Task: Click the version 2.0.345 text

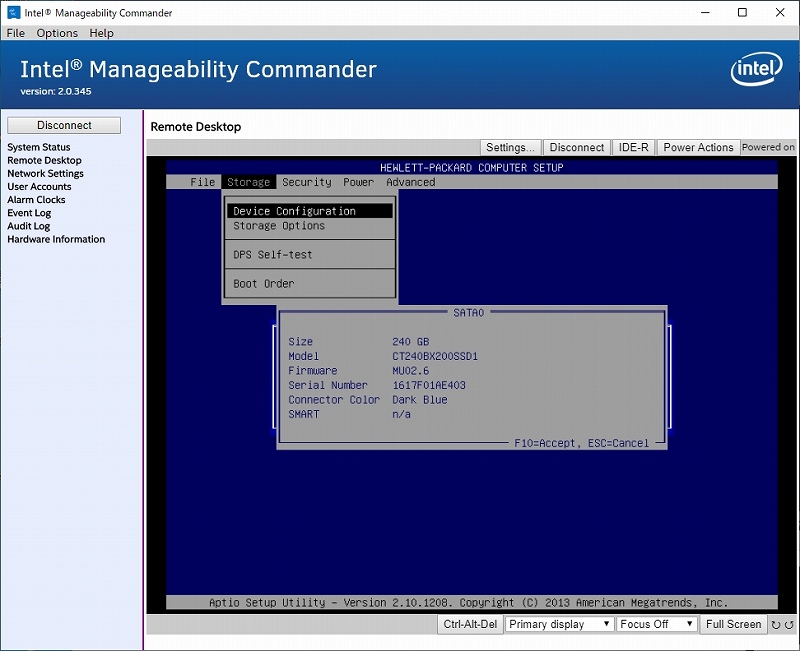Action: pyautogui.click(x=56, y=92)
